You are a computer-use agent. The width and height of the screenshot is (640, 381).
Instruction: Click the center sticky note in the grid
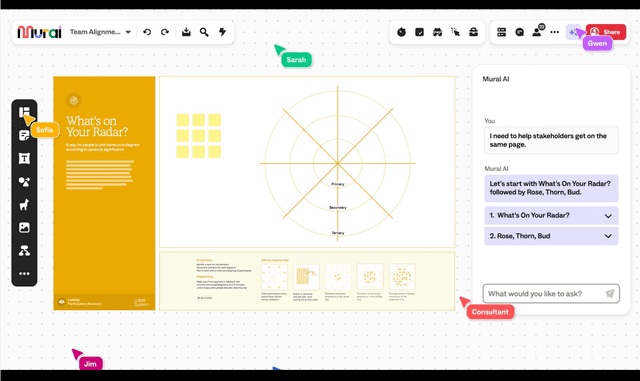click(198, 136)
